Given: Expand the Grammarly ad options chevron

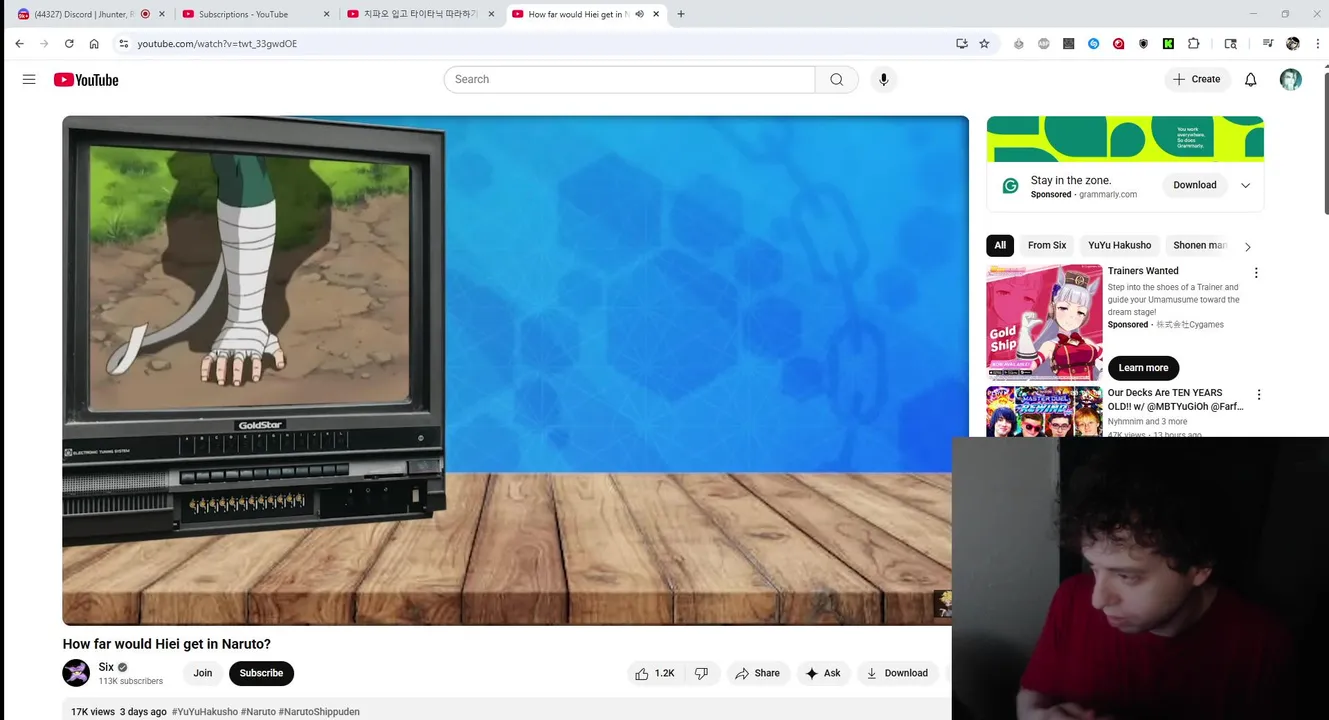Looking at the screenshot, I should 1245,185.
